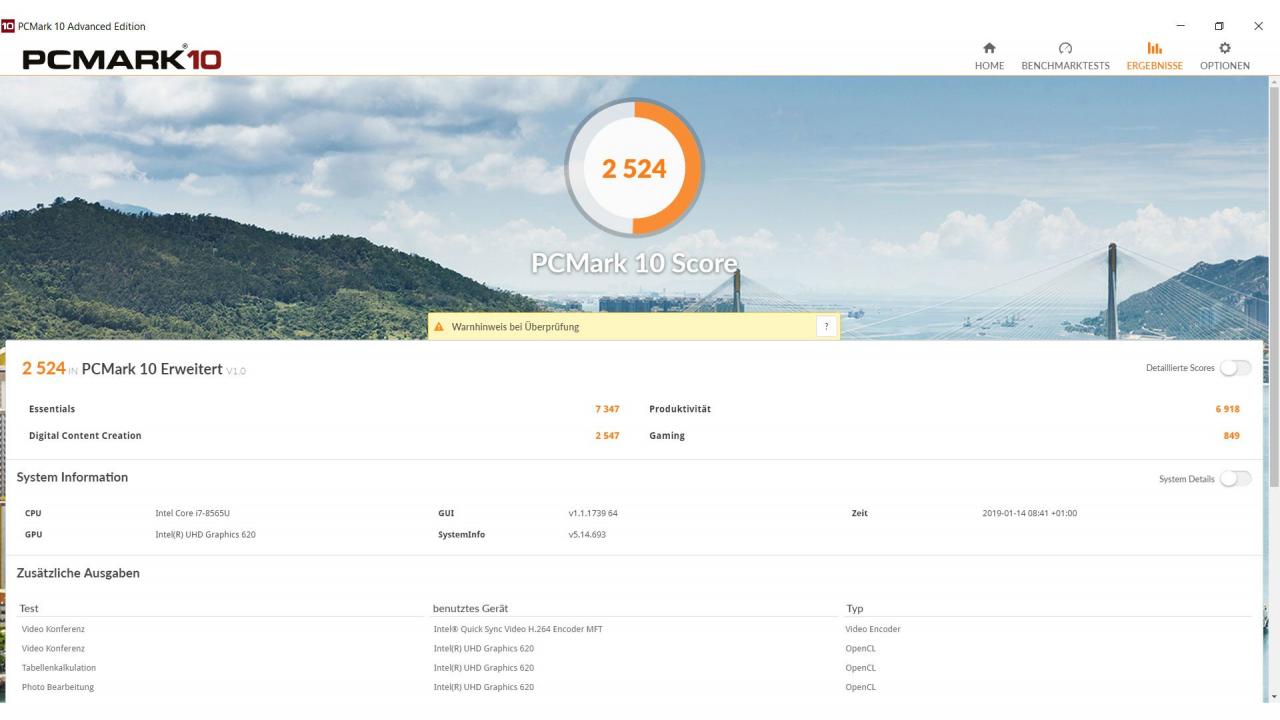The image size is (1280, 720).
Task: Switch to the Benchmarktests section
Action: pyautogui.click(x=1064, y=55)
